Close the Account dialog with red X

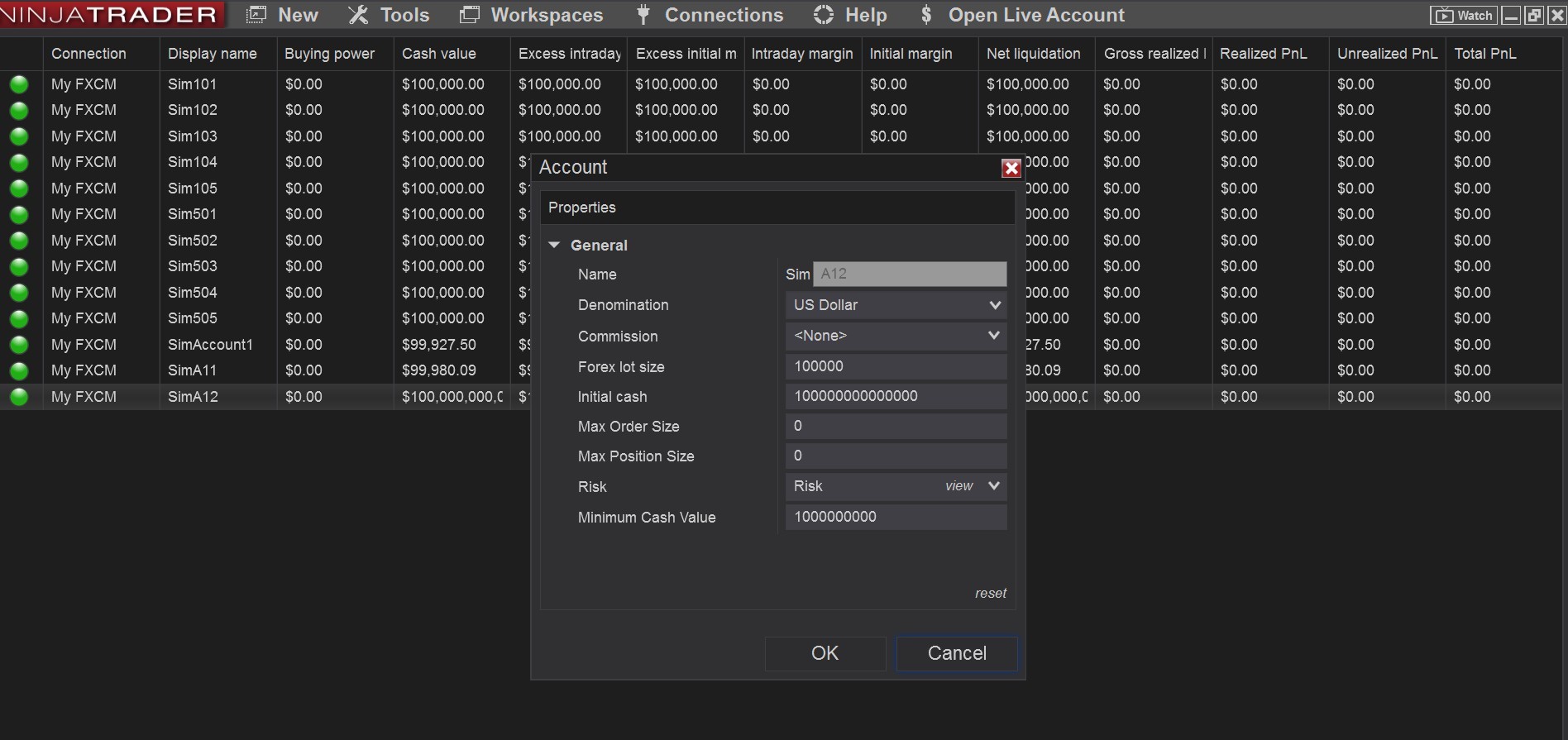(x=1011, y=168)
